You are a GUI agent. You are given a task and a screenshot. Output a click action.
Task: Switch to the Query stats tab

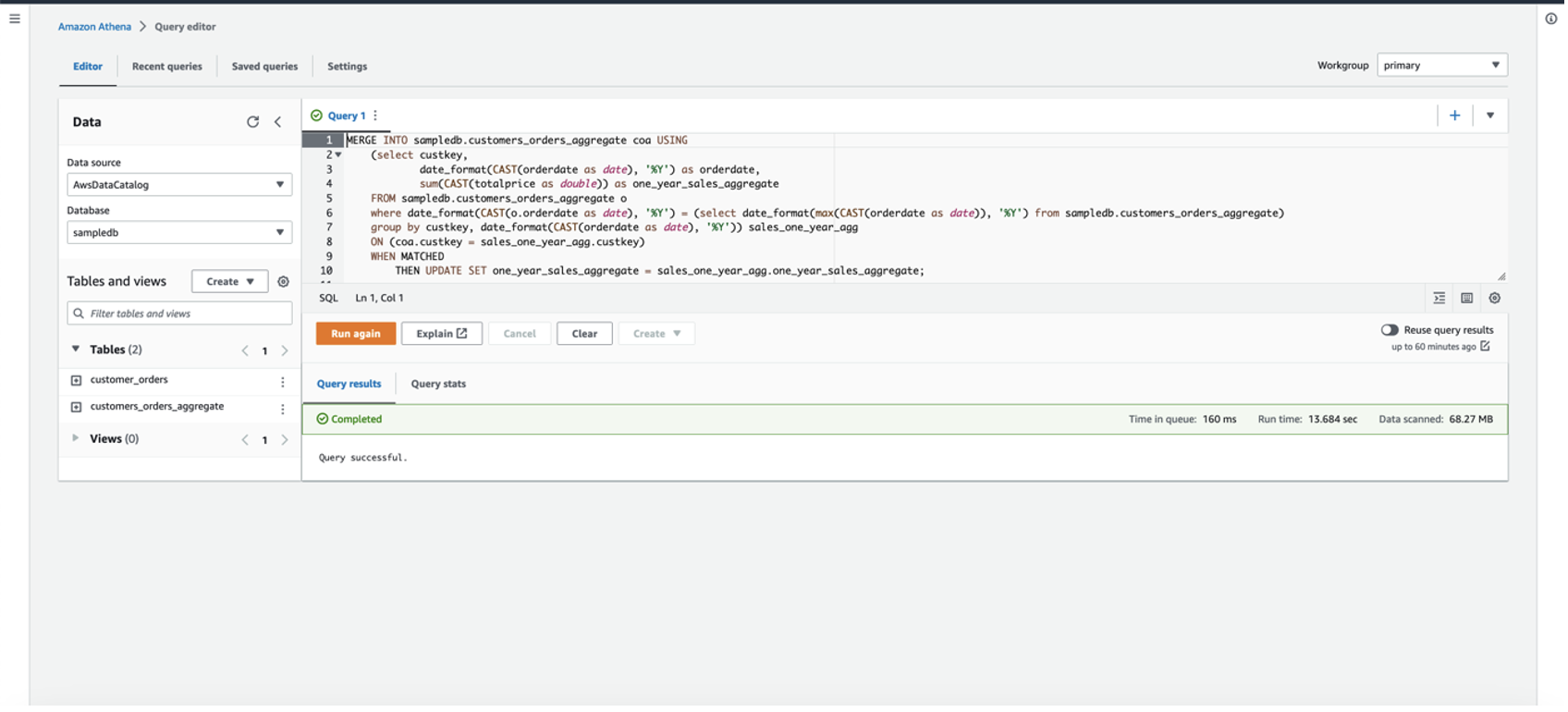click(x=438, y=384)
